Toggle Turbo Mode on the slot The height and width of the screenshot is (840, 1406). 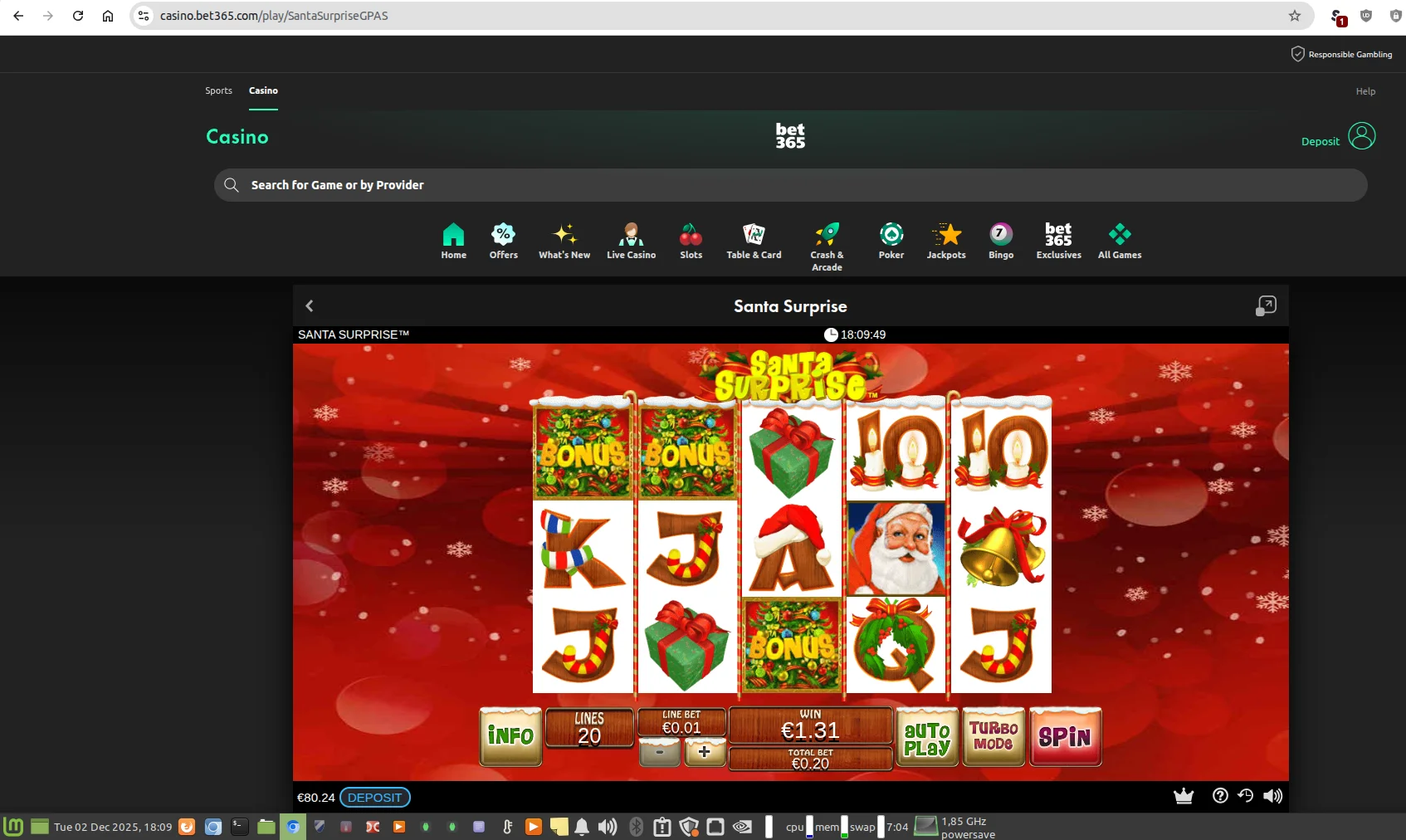click(993, 736)
